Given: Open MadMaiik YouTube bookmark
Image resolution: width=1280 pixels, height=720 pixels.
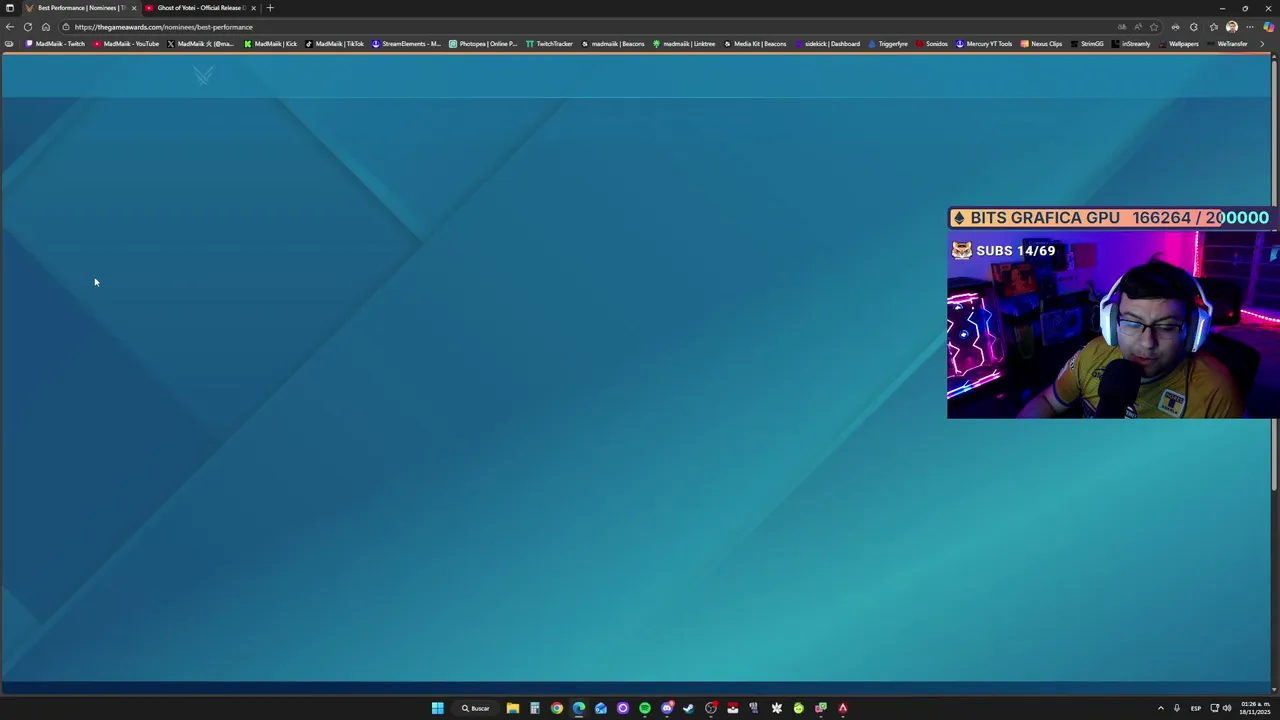Looking at the screenshot, I should [127, 44].
